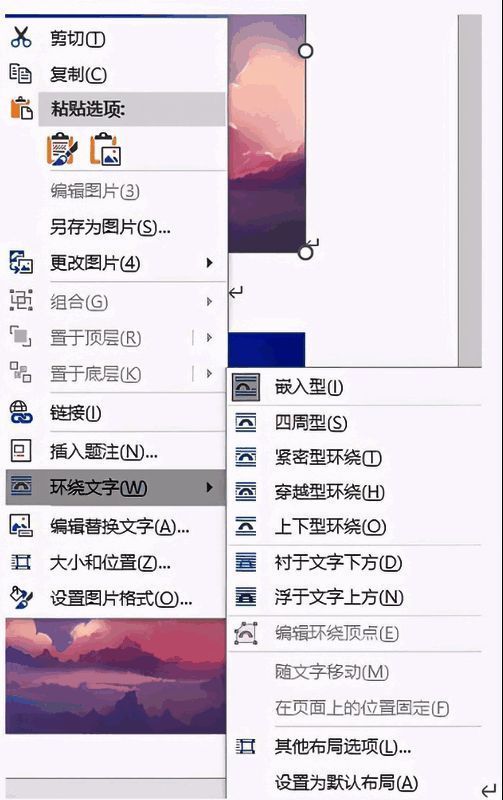Screen dimensions: 503x800
Task: Choose Keep Source Formatting paste icon
Action: 62,149
